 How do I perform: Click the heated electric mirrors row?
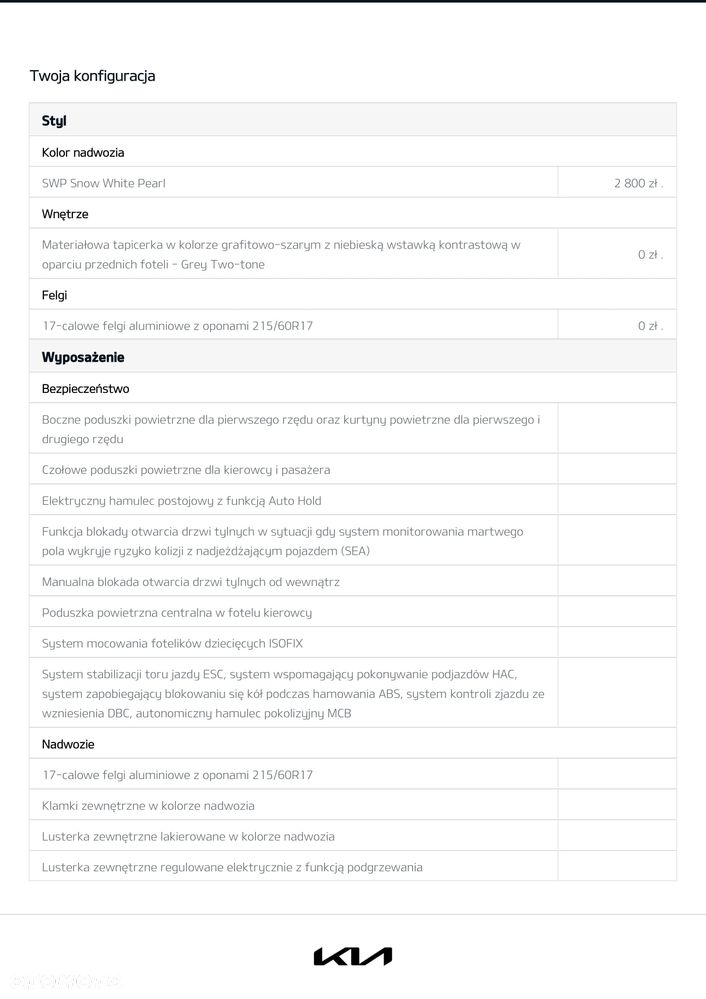point(232,867)
